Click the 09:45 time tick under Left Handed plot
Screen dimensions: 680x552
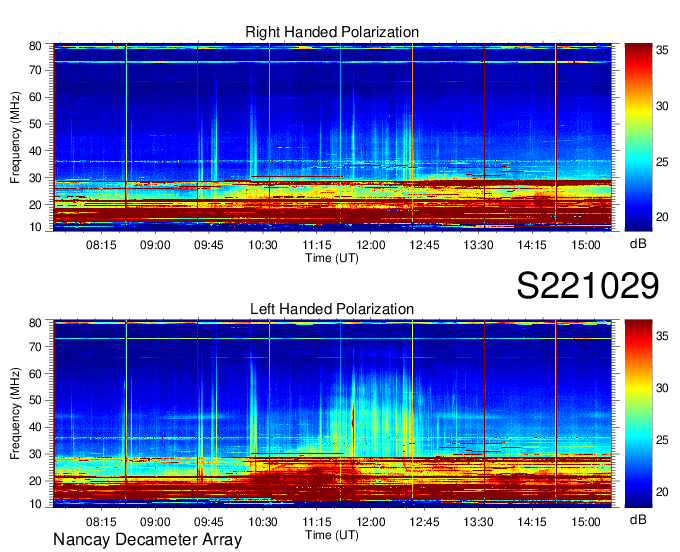(209, 522)
